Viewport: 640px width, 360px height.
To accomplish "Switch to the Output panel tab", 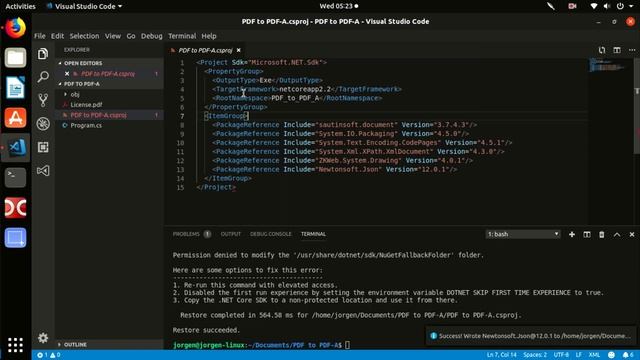I will pyautogui.click(x=231, y=234).
